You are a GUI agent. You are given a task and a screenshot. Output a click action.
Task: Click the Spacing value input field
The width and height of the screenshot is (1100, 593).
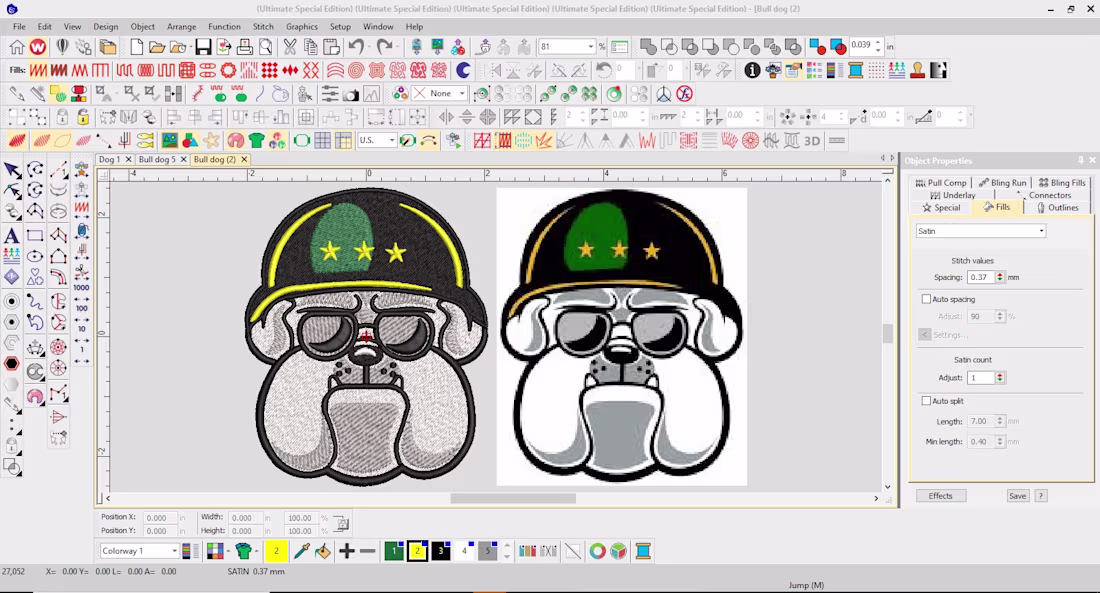(x=980, y=277)
